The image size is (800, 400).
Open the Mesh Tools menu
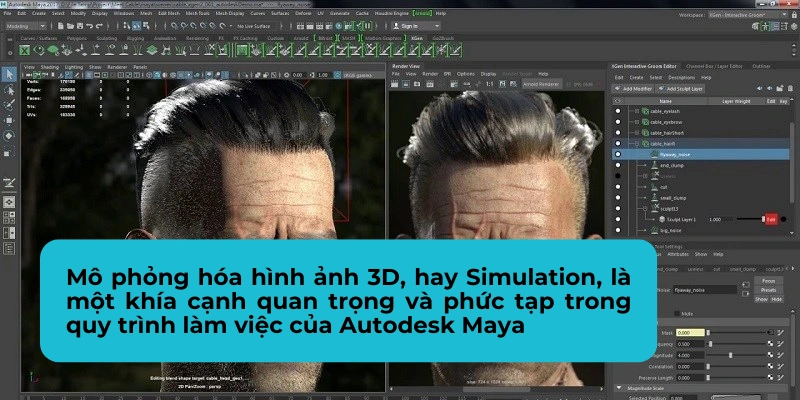pos(197,13)
